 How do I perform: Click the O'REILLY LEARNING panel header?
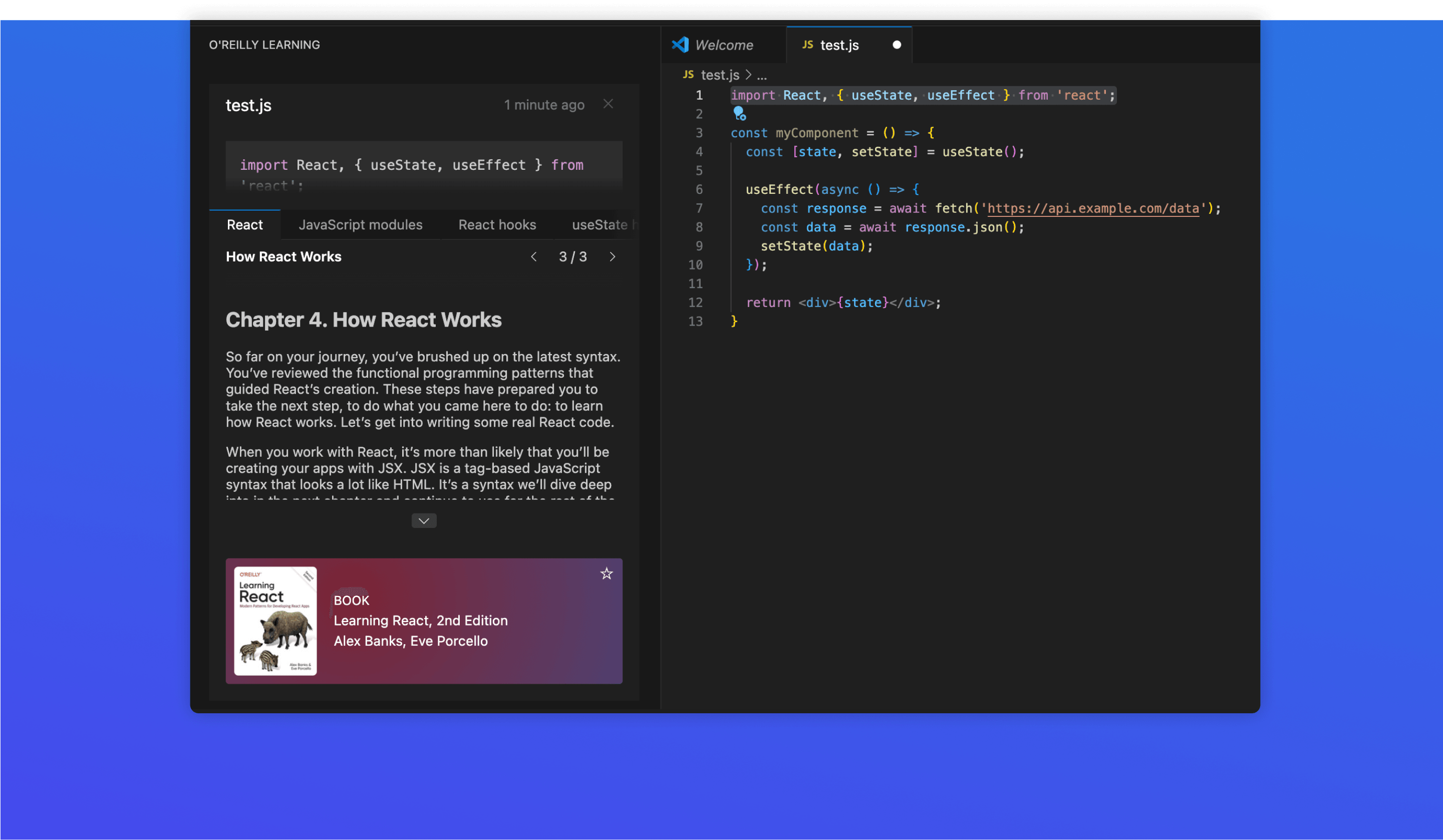pos(264,45)
